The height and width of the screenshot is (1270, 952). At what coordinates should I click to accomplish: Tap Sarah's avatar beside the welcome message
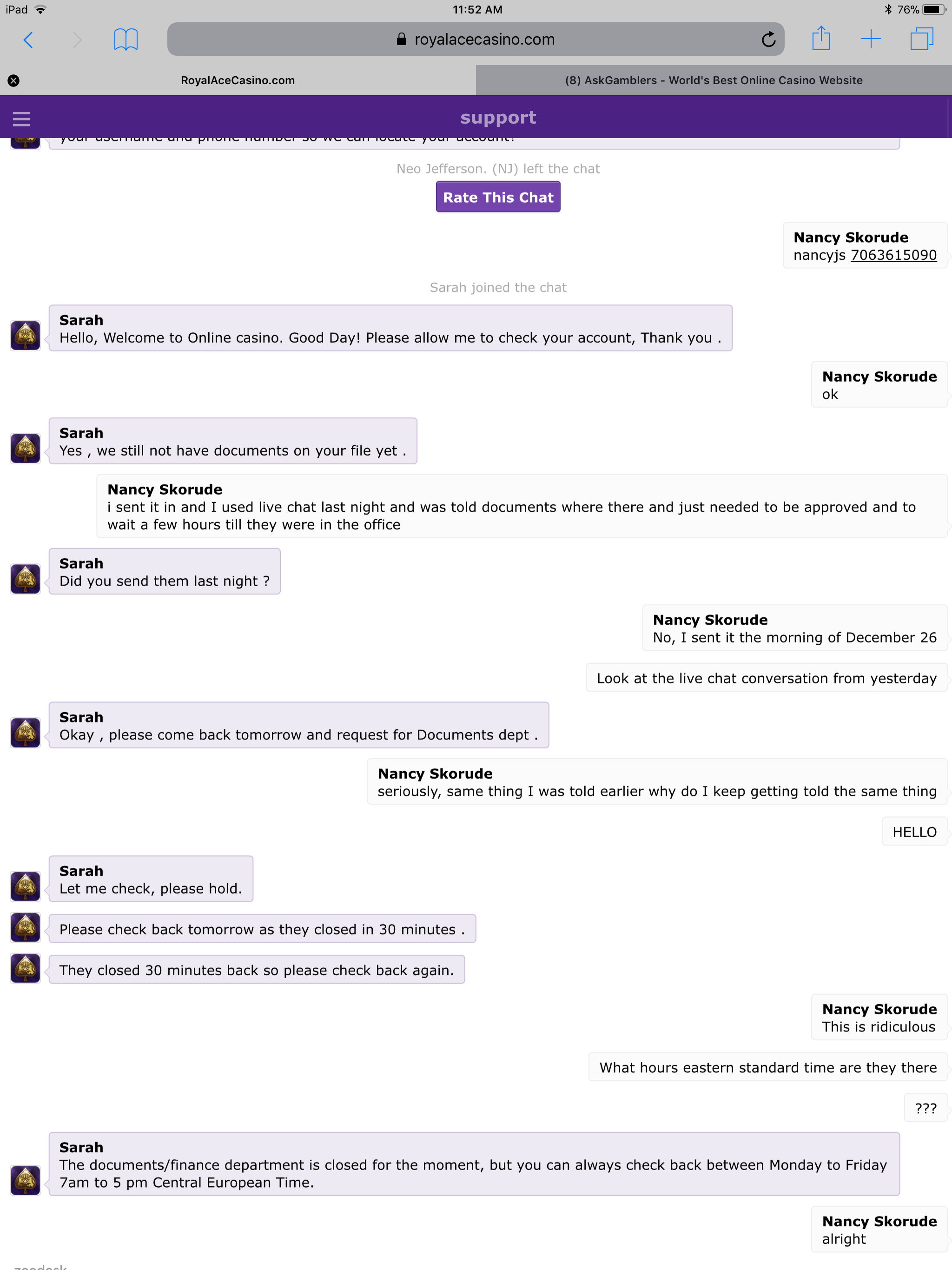tap(25, 335)
